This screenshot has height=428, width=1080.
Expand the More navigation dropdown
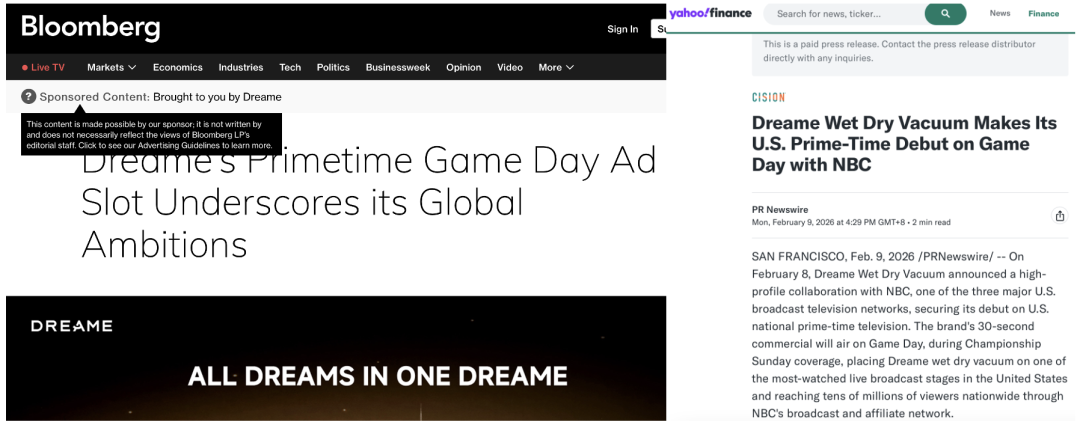[556, 67]
